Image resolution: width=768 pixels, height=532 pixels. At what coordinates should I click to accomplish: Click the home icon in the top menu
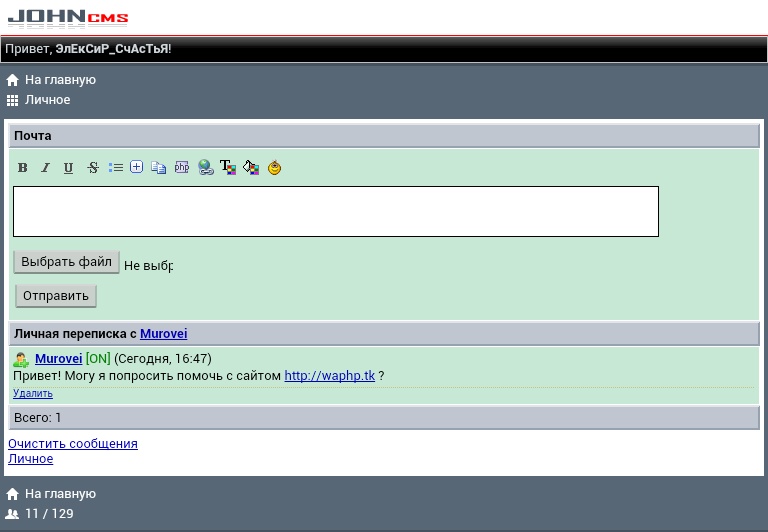pyautogui.click(x=13, y=80)
